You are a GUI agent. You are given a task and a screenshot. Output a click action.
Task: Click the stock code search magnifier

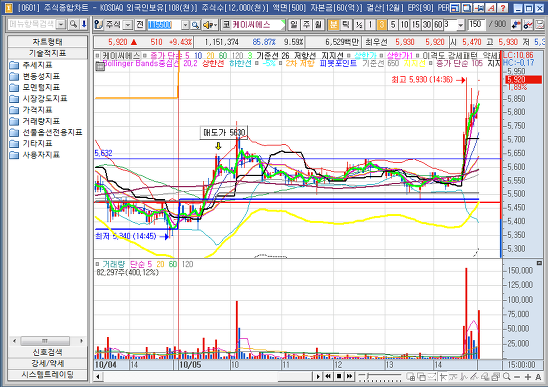pyautogui.click(x=195, y=25)
